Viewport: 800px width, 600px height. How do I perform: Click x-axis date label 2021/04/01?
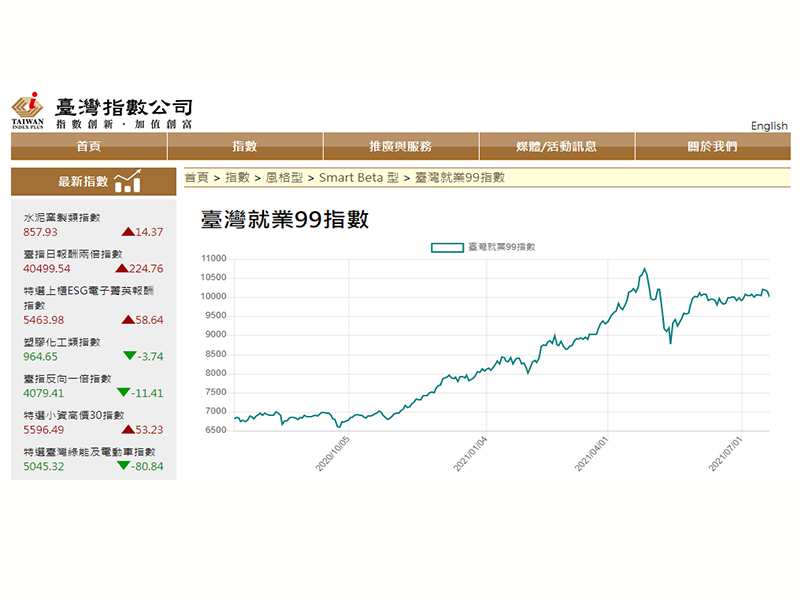[592, 454]
